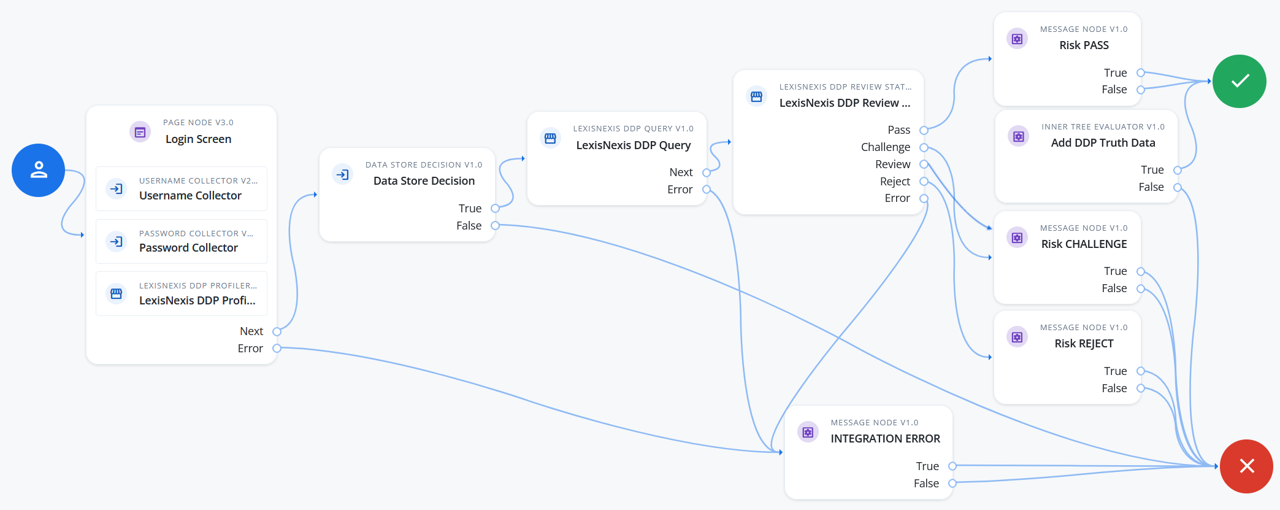Click the Risk REJECT message node icon
This screenshot has height=510, width=1280.
coord(1017,337)
